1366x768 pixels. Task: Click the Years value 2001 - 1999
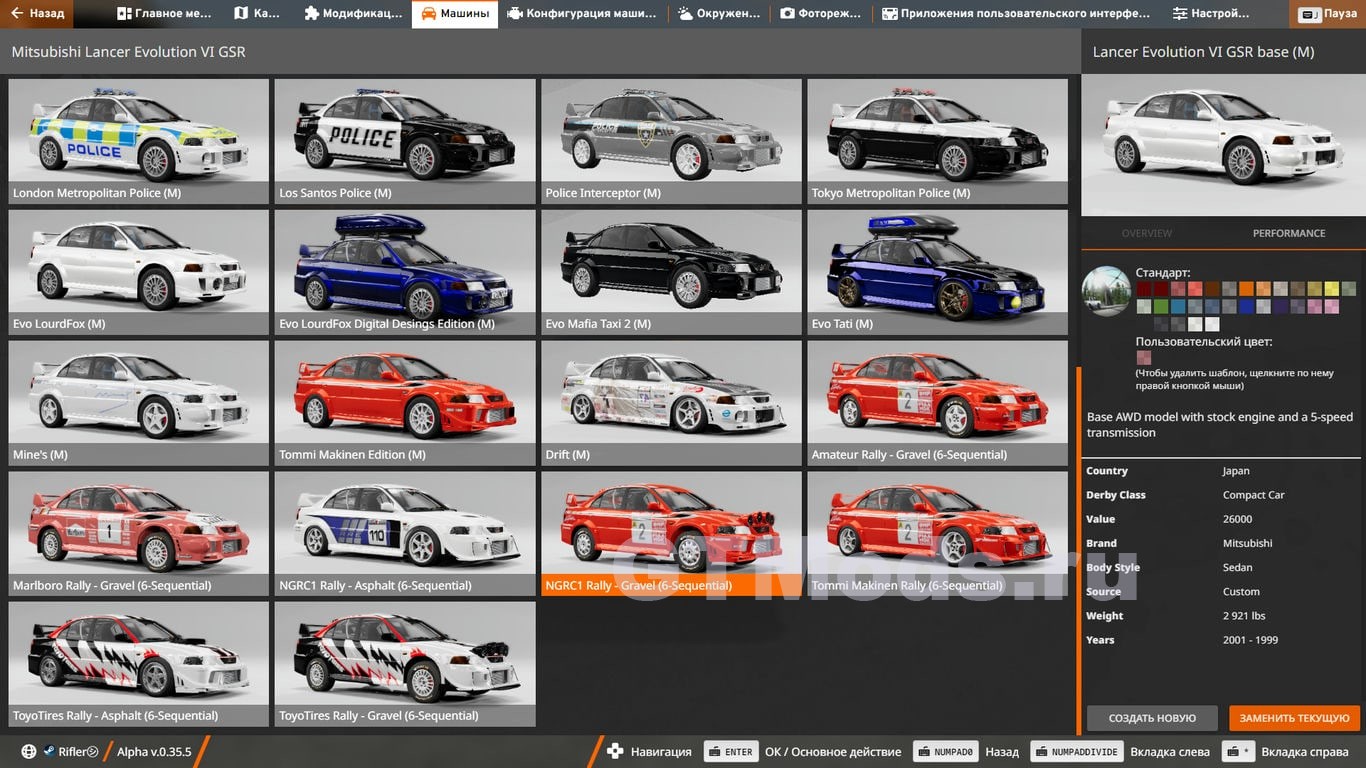[1250, 640]
